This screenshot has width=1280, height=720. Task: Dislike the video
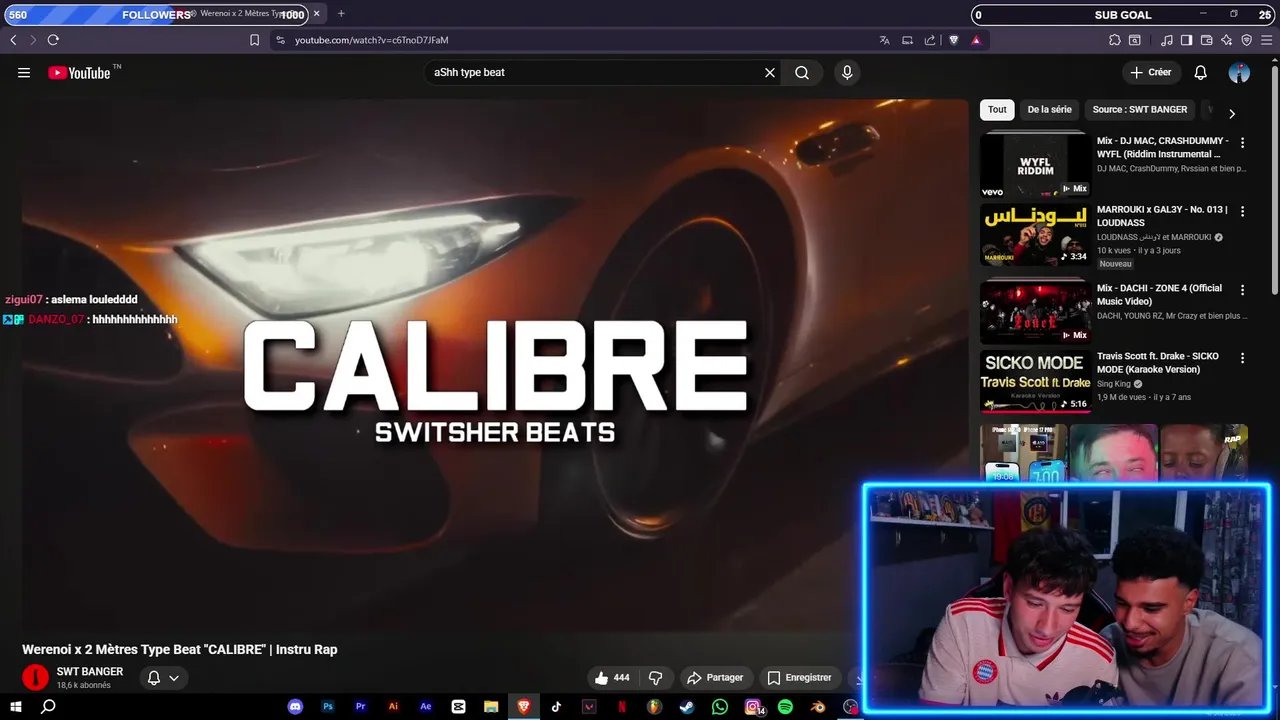click(656, 678)
